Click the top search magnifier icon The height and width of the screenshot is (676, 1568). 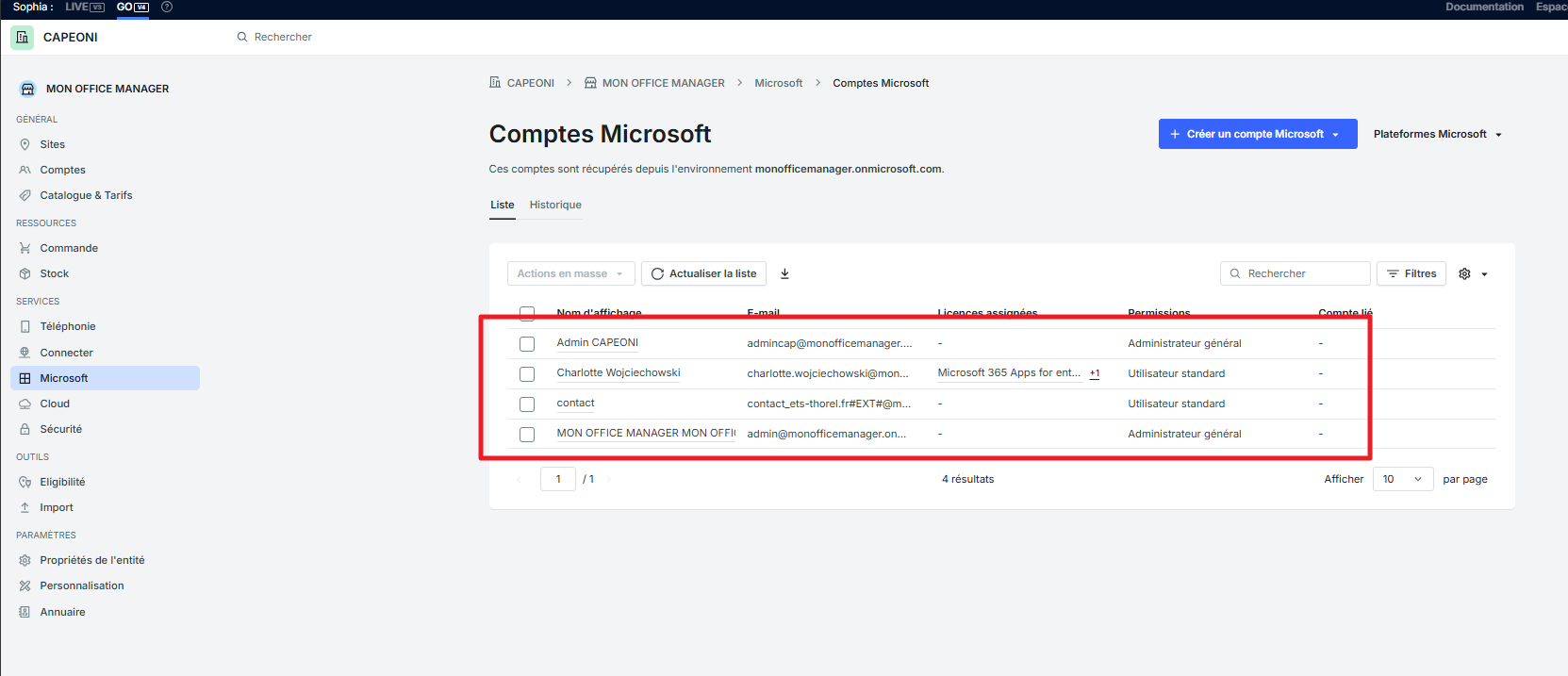[242, 37]
